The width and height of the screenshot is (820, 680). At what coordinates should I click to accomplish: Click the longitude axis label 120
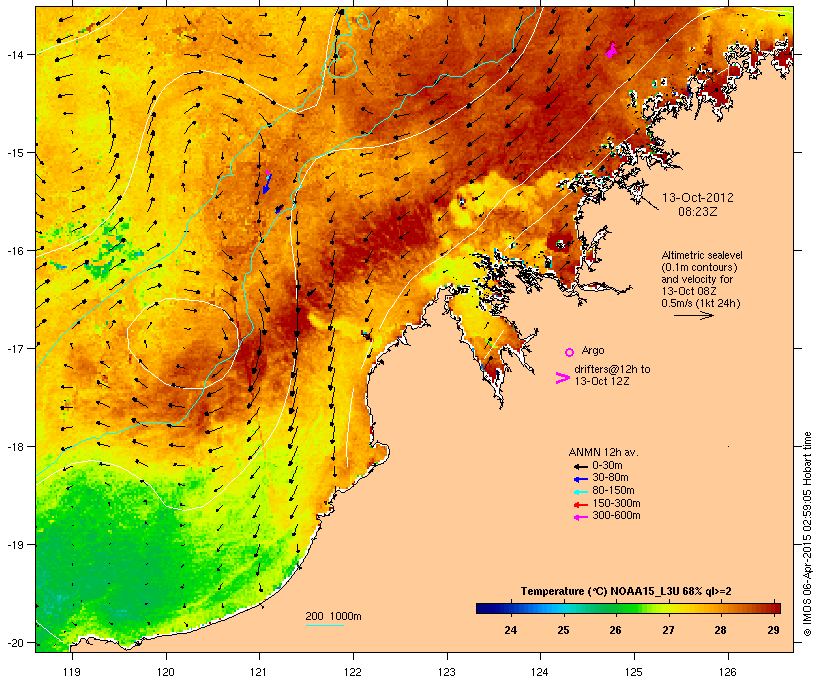click(166, 672)
